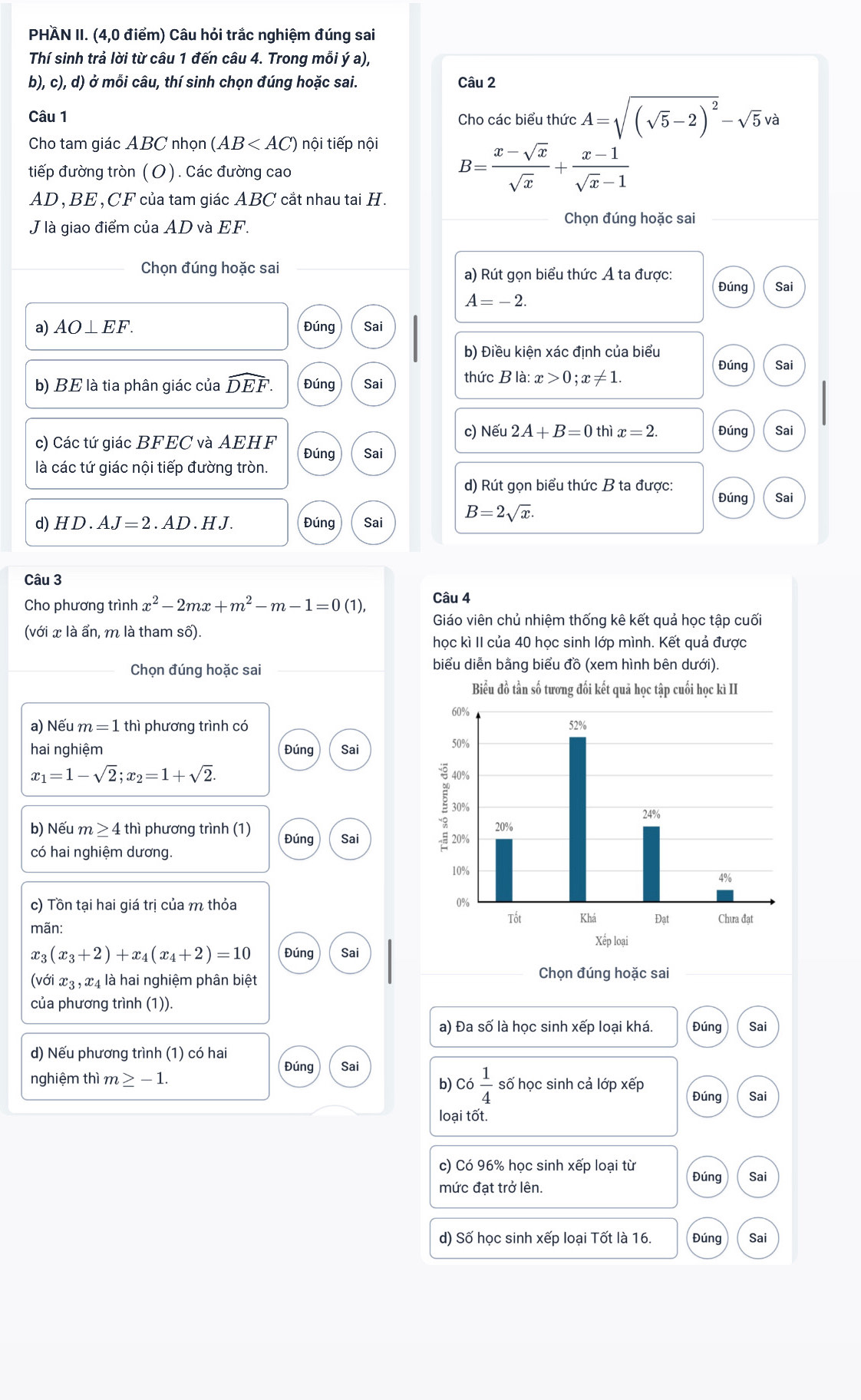Select Sai for nghiệm thì m≥-1 statement
The height and width of the screenshot is (1400, 861).
(x=350, y=1066)
